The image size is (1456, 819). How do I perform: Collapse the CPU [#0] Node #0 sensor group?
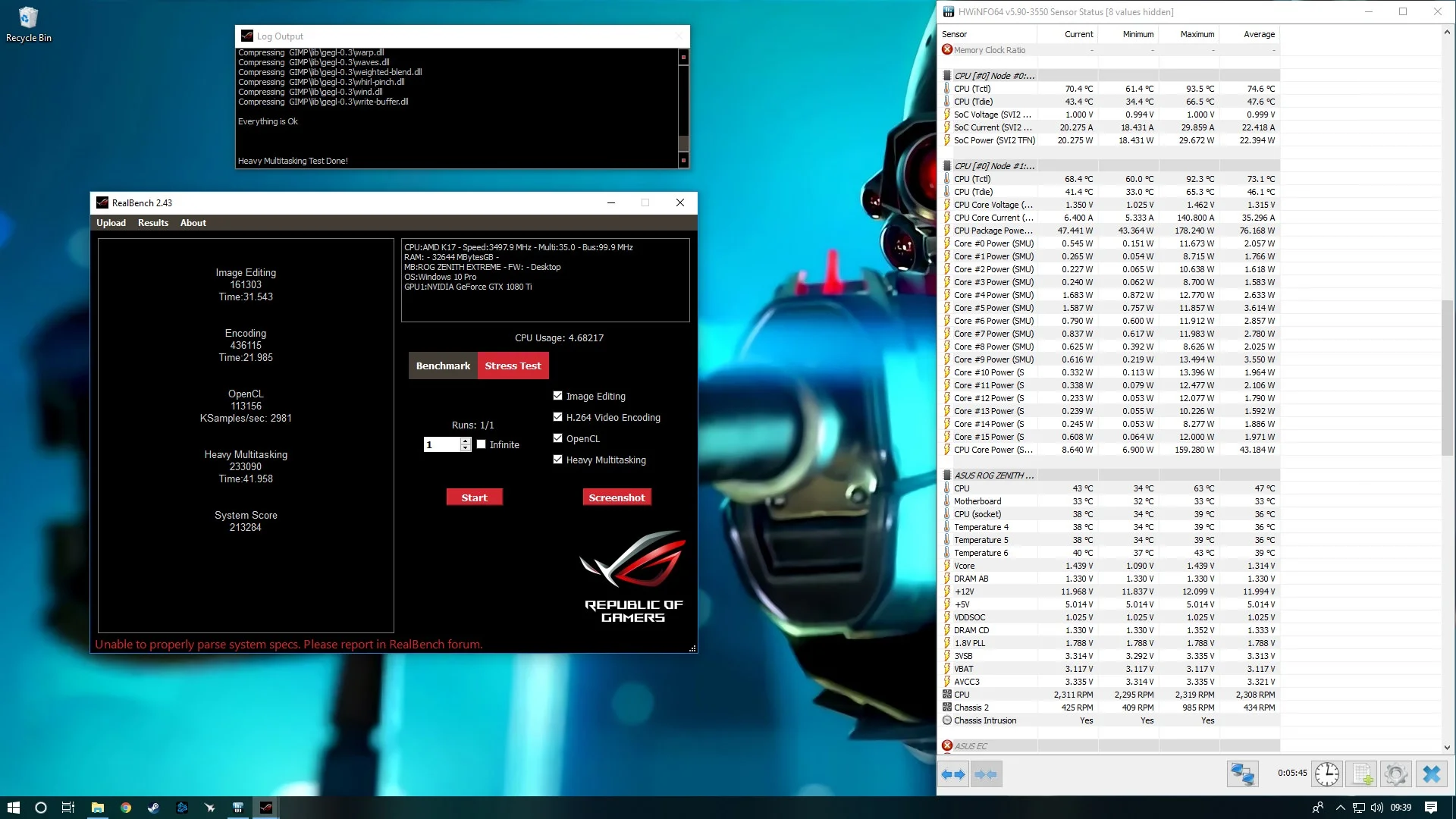pyautogui.click(x=947, y=76)
